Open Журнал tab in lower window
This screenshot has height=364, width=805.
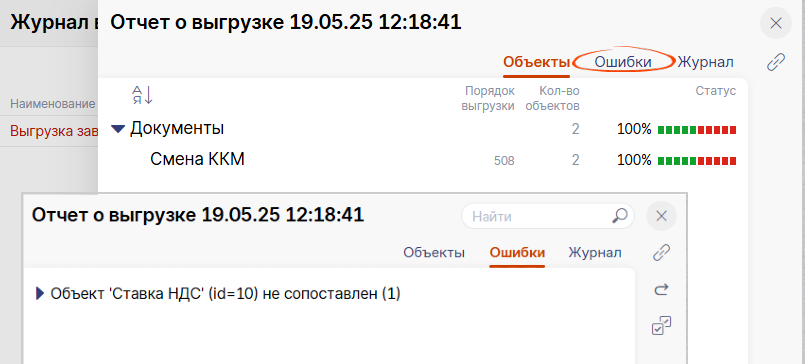point(595,253)
